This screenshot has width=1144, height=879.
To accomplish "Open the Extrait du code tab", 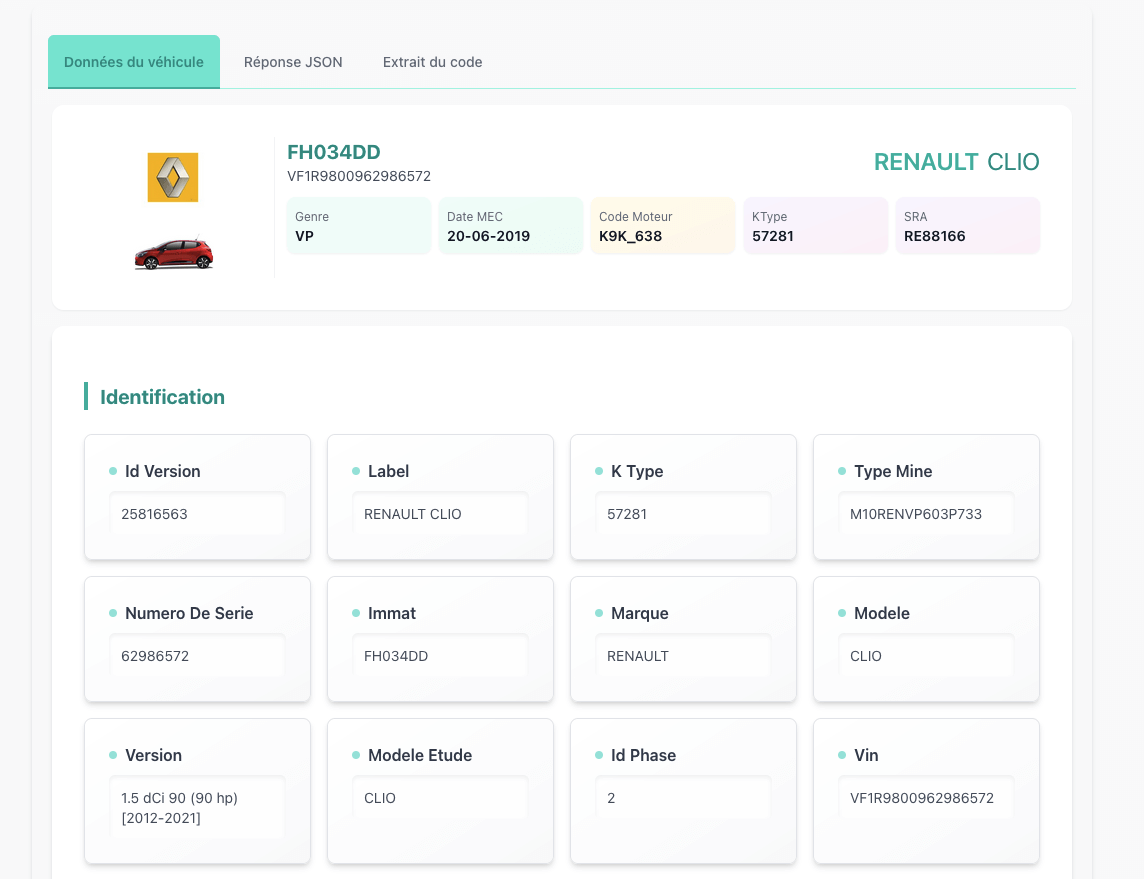I will tap(432, 62).
